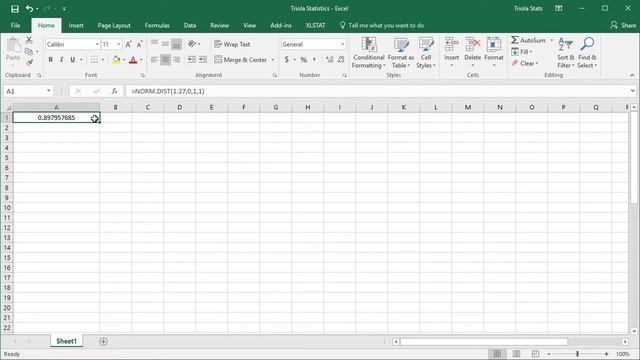640x360 pixels.
Task: Toggle italic formatting
Action: 62,60
